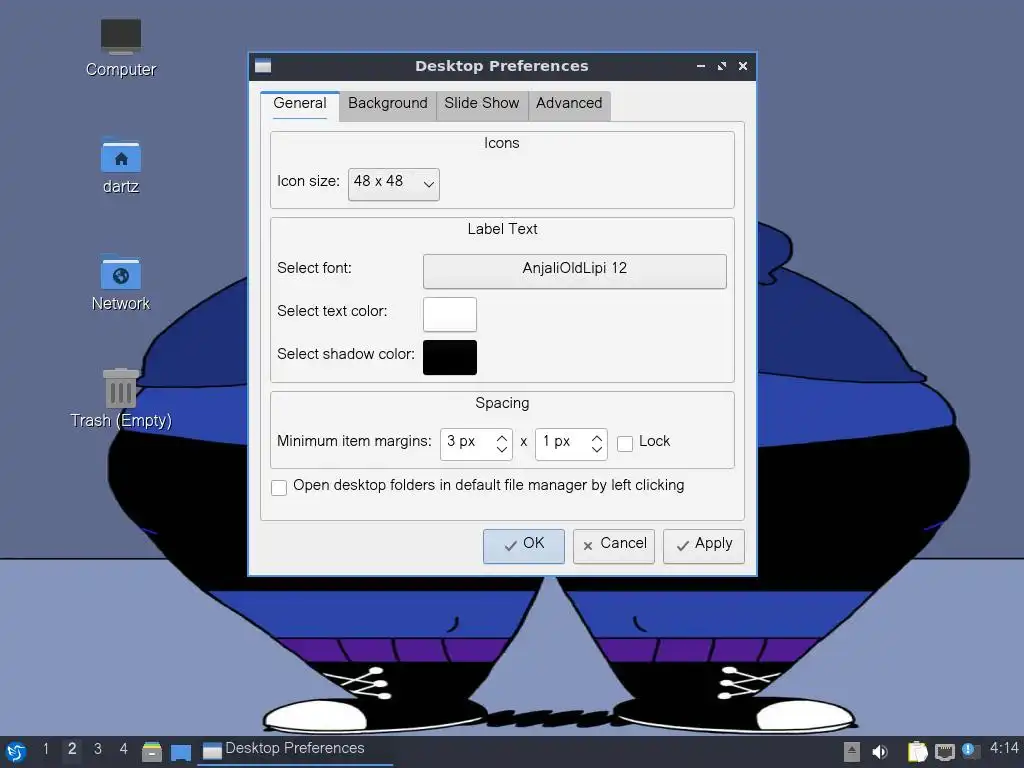Viewport: 1024px width, 768px height.
Task: Click the eject removable media tray icon
Action: point(851,752)
